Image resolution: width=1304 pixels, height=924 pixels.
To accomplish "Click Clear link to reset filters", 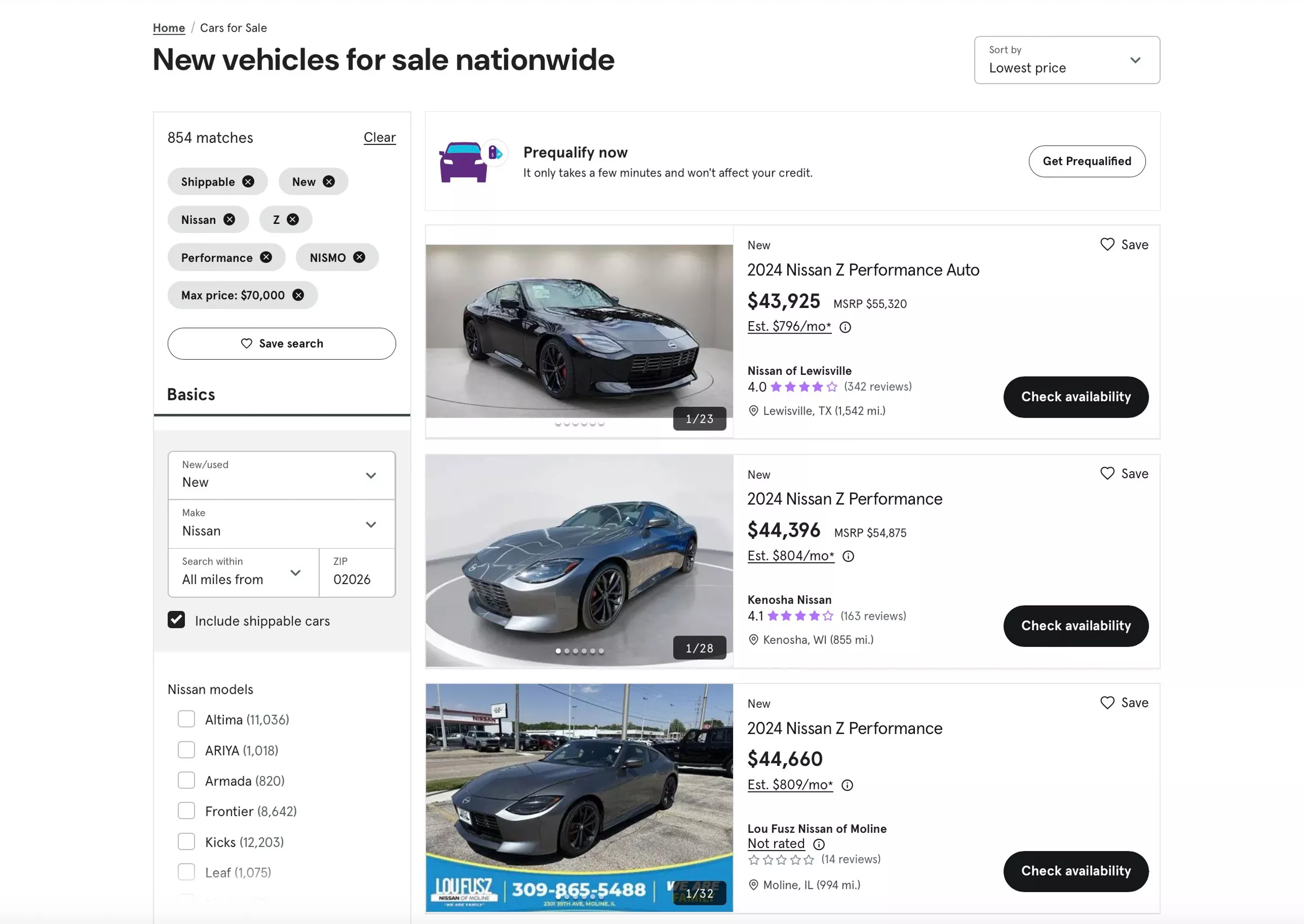I will pos(379,137).
